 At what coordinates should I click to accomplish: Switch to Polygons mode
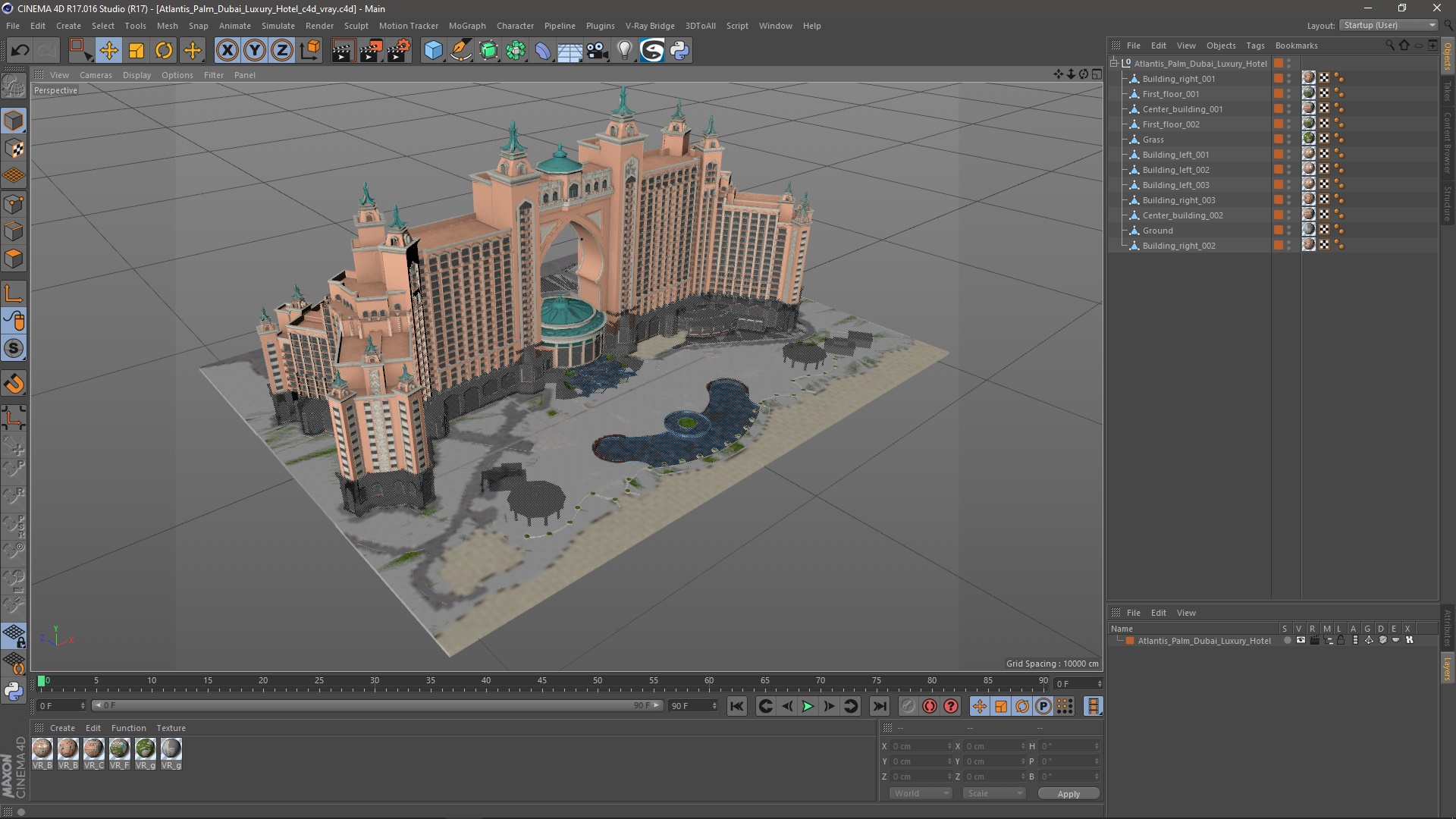14,259
